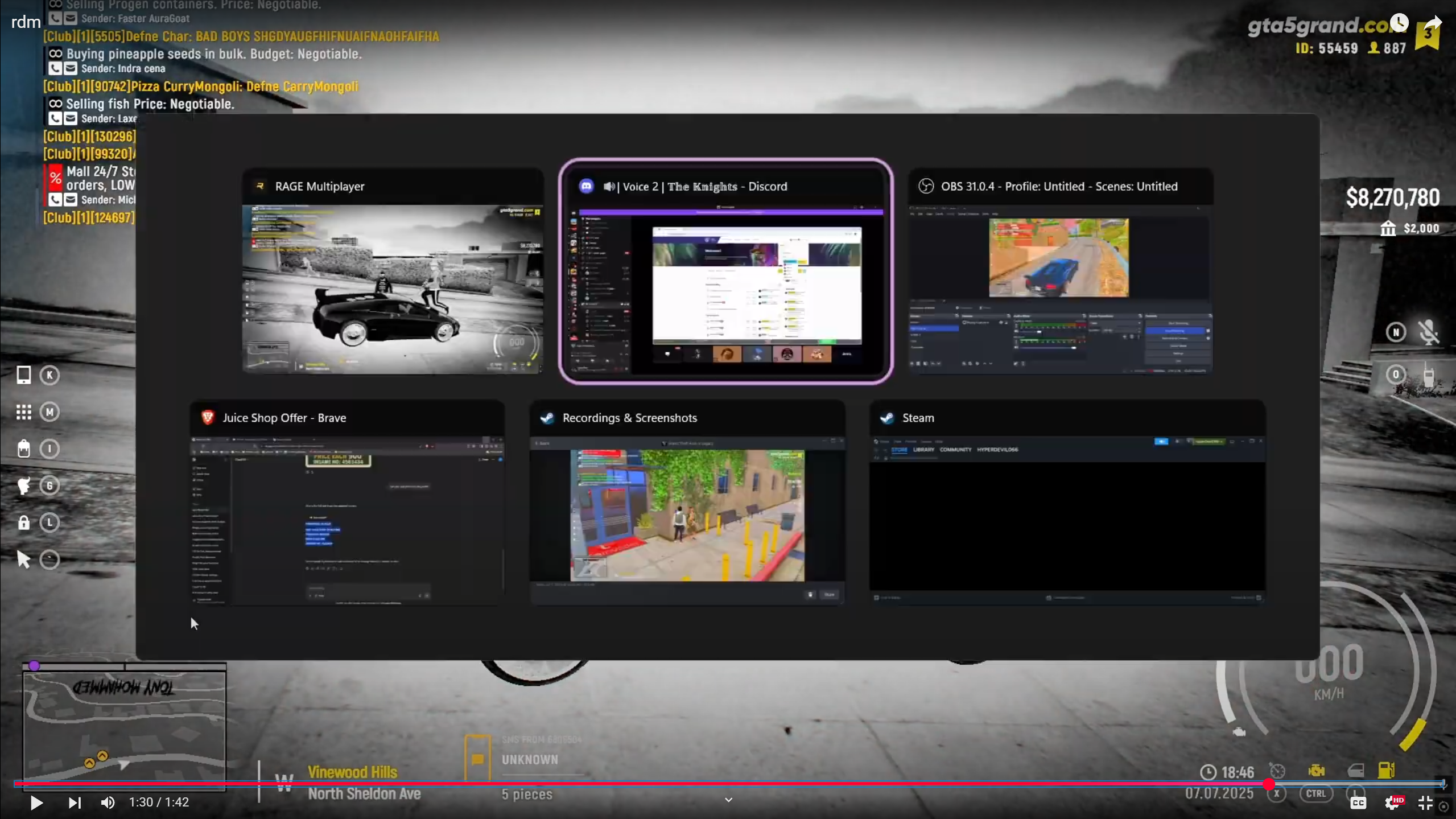The image size is (1456, 819).
Task: Click the red percent icon in chat
Action: 55,178
